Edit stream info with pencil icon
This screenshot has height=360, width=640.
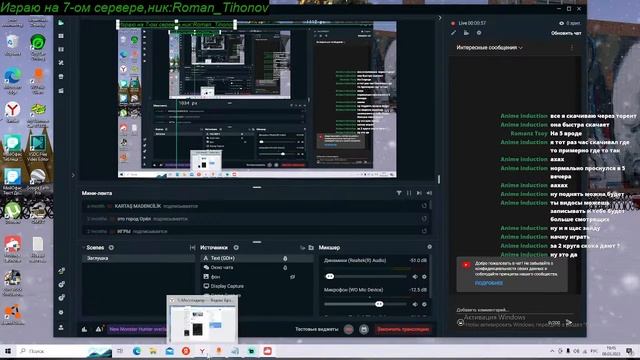[453, 33]
